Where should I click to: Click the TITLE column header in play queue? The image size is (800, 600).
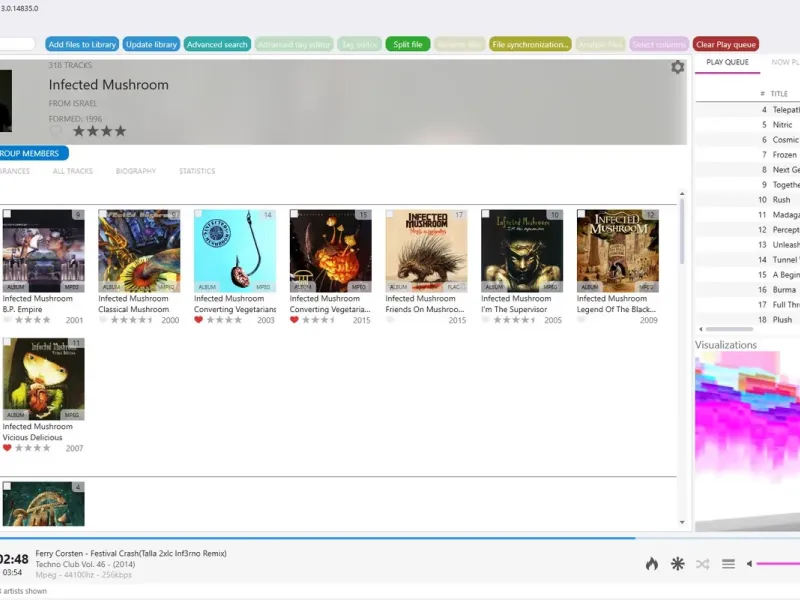[779, 93]
